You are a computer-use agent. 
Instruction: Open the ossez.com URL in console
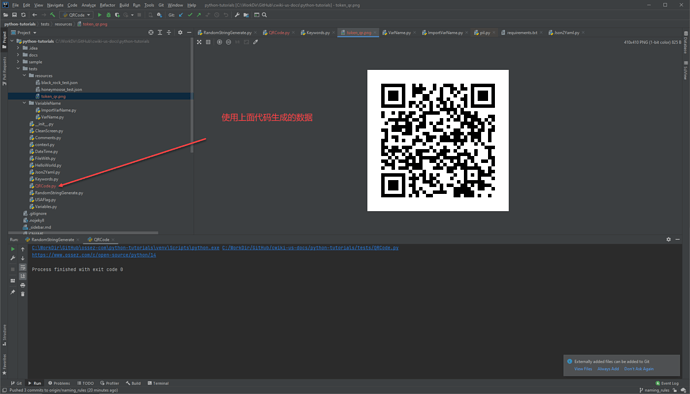pyautogui.click(x=94, y=255)
